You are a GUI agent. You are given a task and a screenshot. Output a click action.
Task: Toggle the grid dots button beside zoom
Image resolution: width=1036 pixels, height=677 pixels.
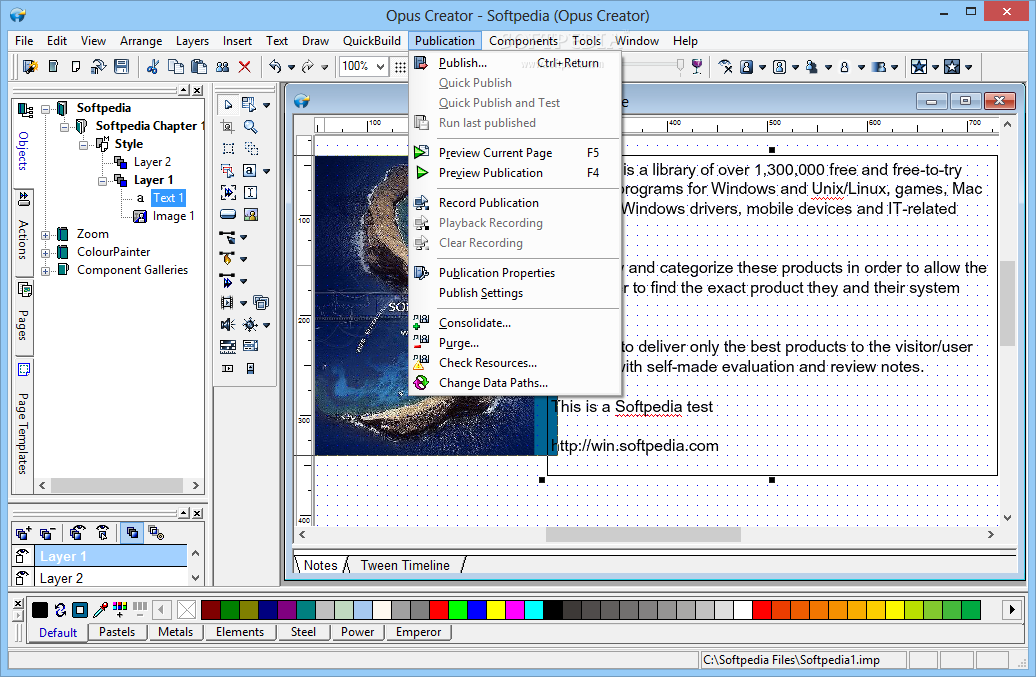pyautogui.click(x=401, y=67)
